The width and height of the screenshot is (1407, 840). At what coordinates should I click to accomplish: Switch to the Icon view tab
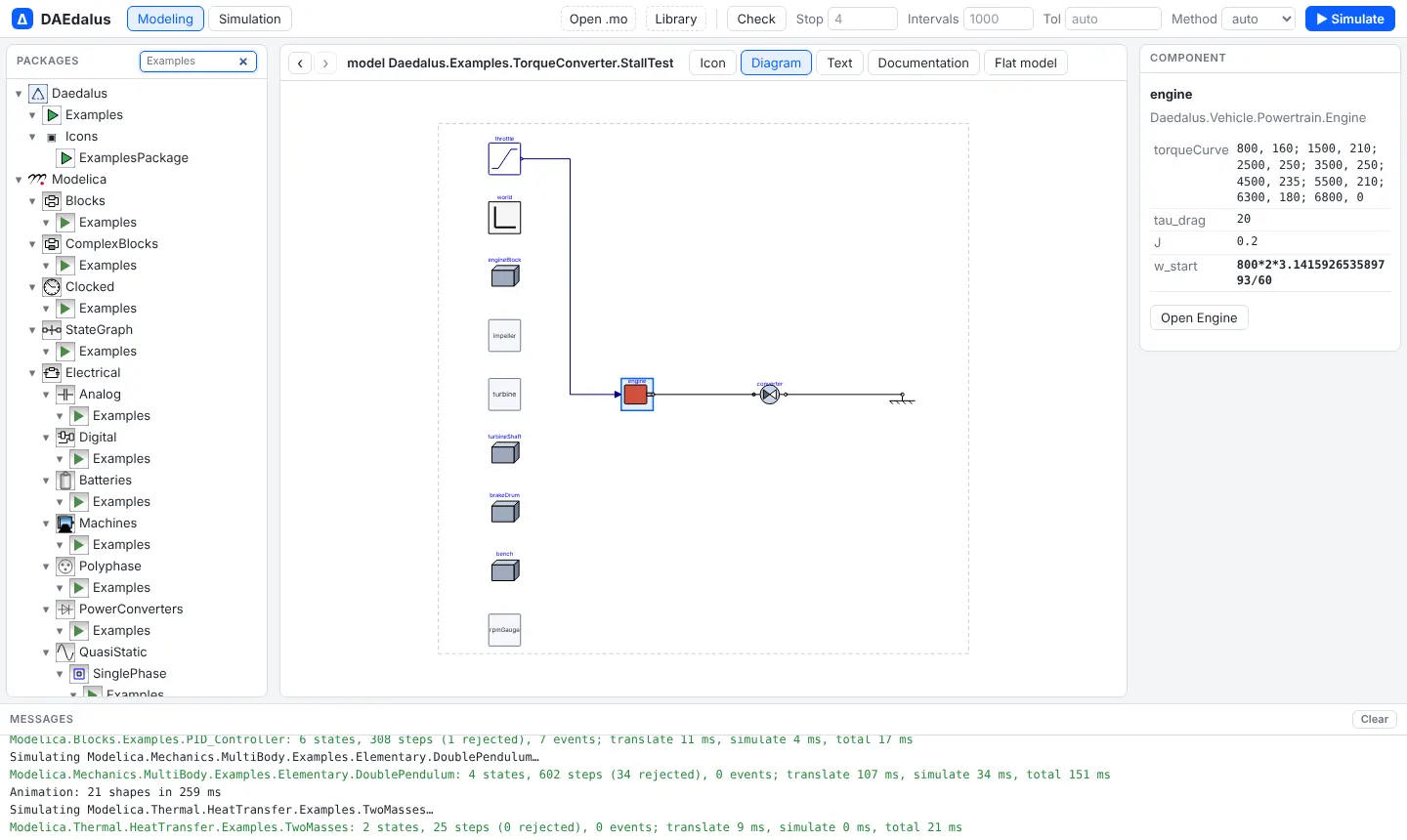[712, 63]
